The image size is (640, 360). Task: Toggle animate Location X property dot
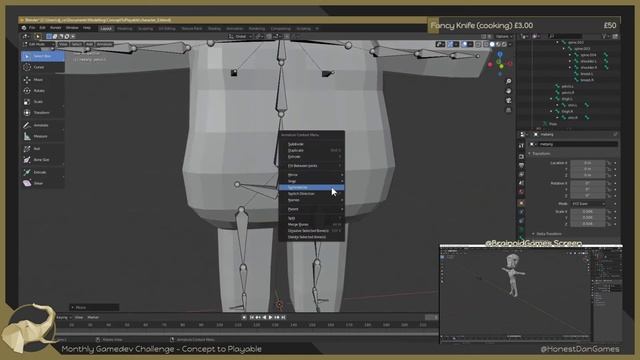(x=615, y=163)
